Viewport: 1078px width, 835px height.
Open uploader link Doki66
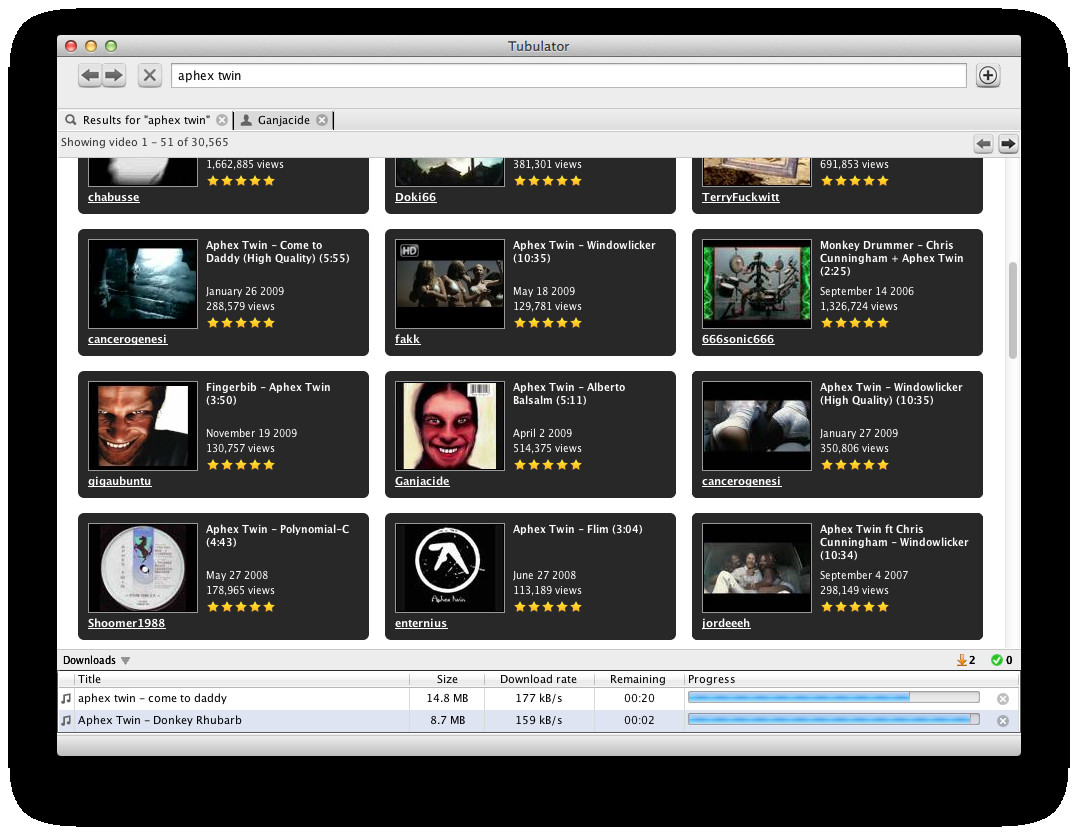pyautogui.click(x=415, y=197)
